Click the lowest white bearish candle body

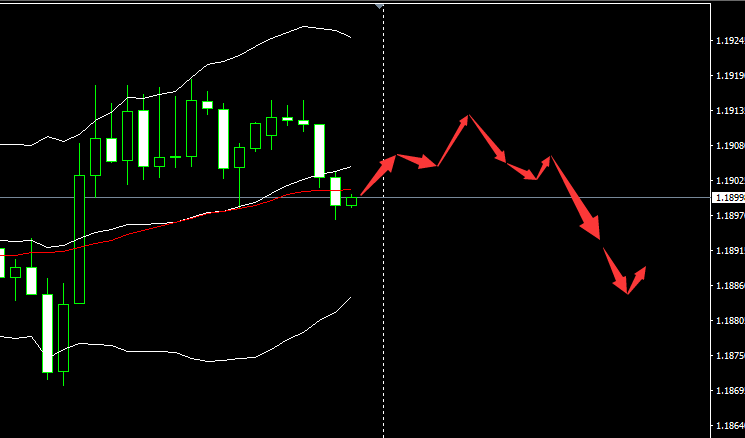(x=48, y=333)
